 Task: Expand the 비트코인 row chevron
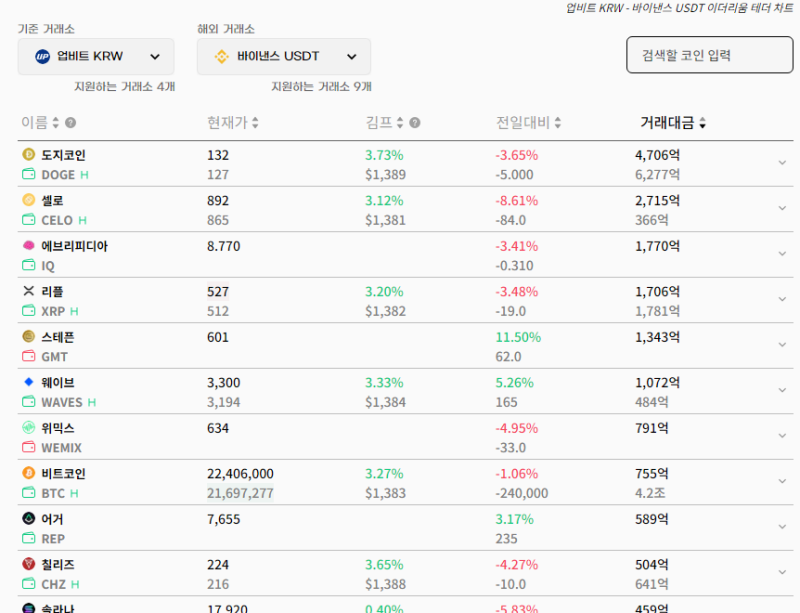tap(782, 481)
